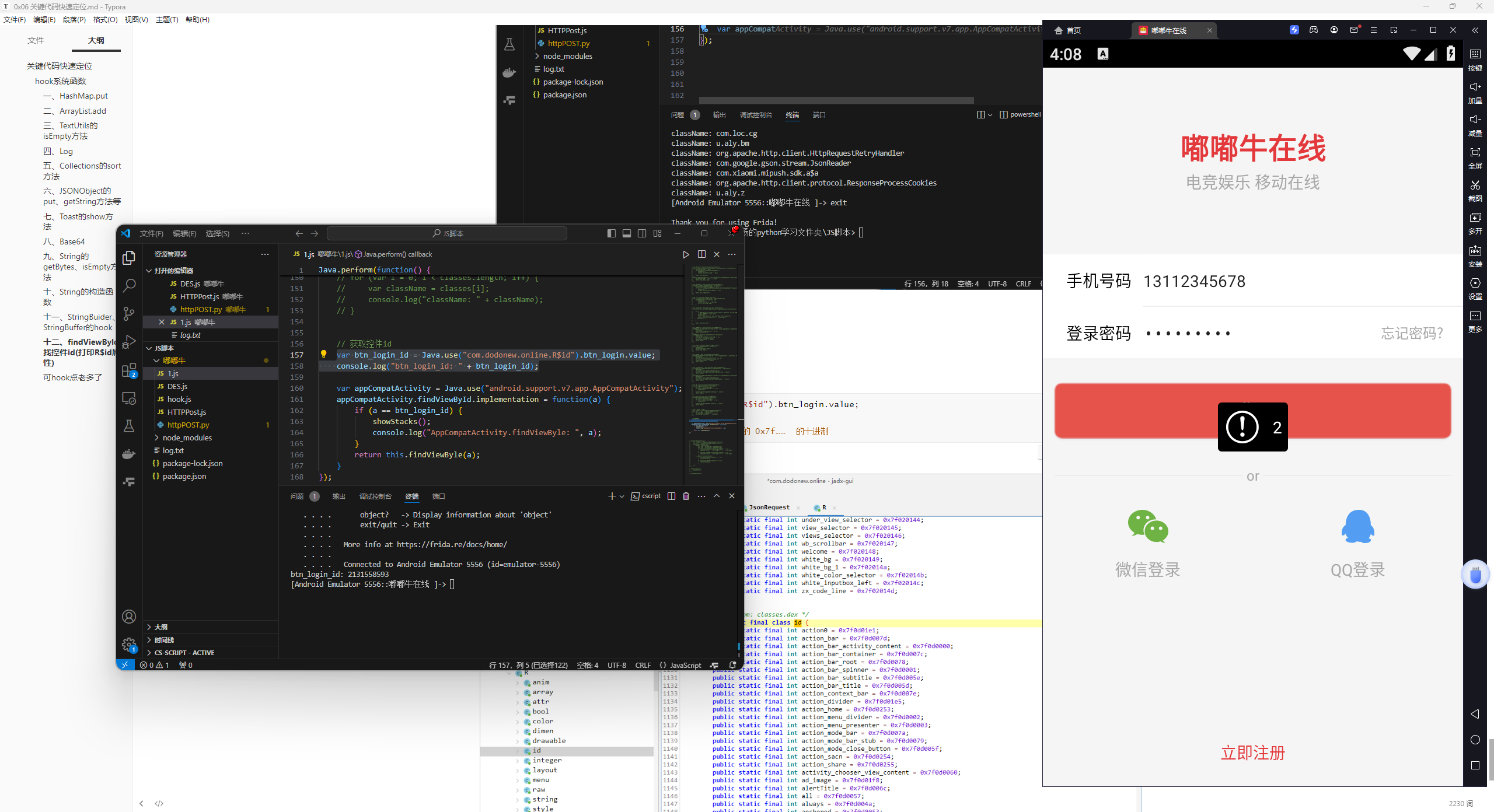Open VS Code Explorer files icon
The height and width of the screenshot is (812, 1494).
(x=129, y=257)
